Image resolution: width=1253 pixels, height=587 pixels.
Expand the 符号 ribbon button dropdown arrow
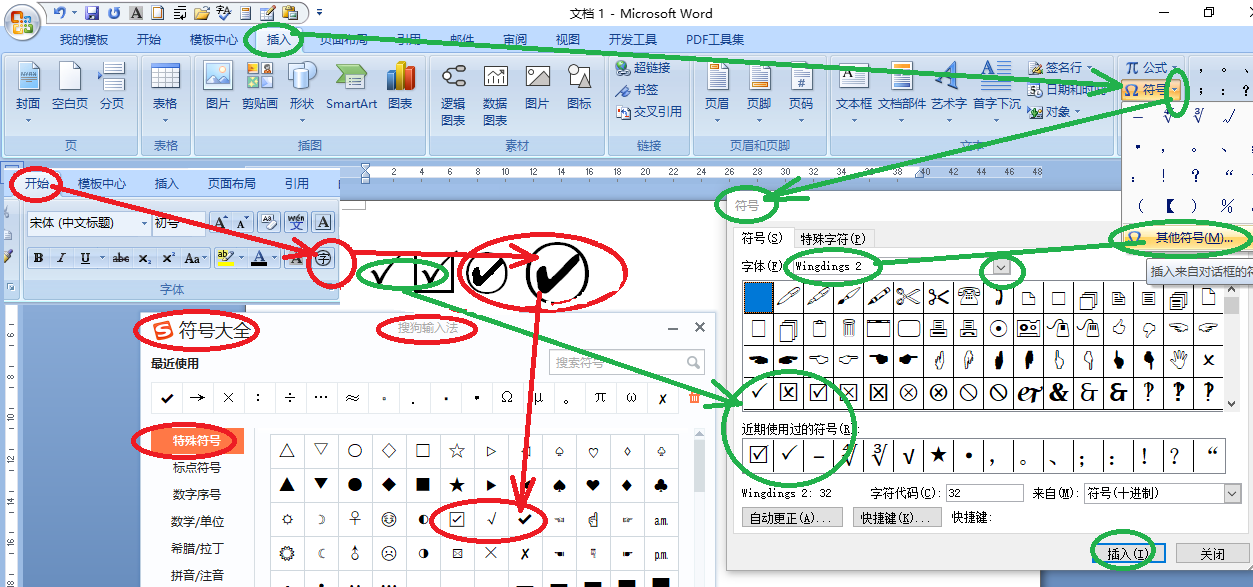pyautogui.click(x=1175, y=90)
